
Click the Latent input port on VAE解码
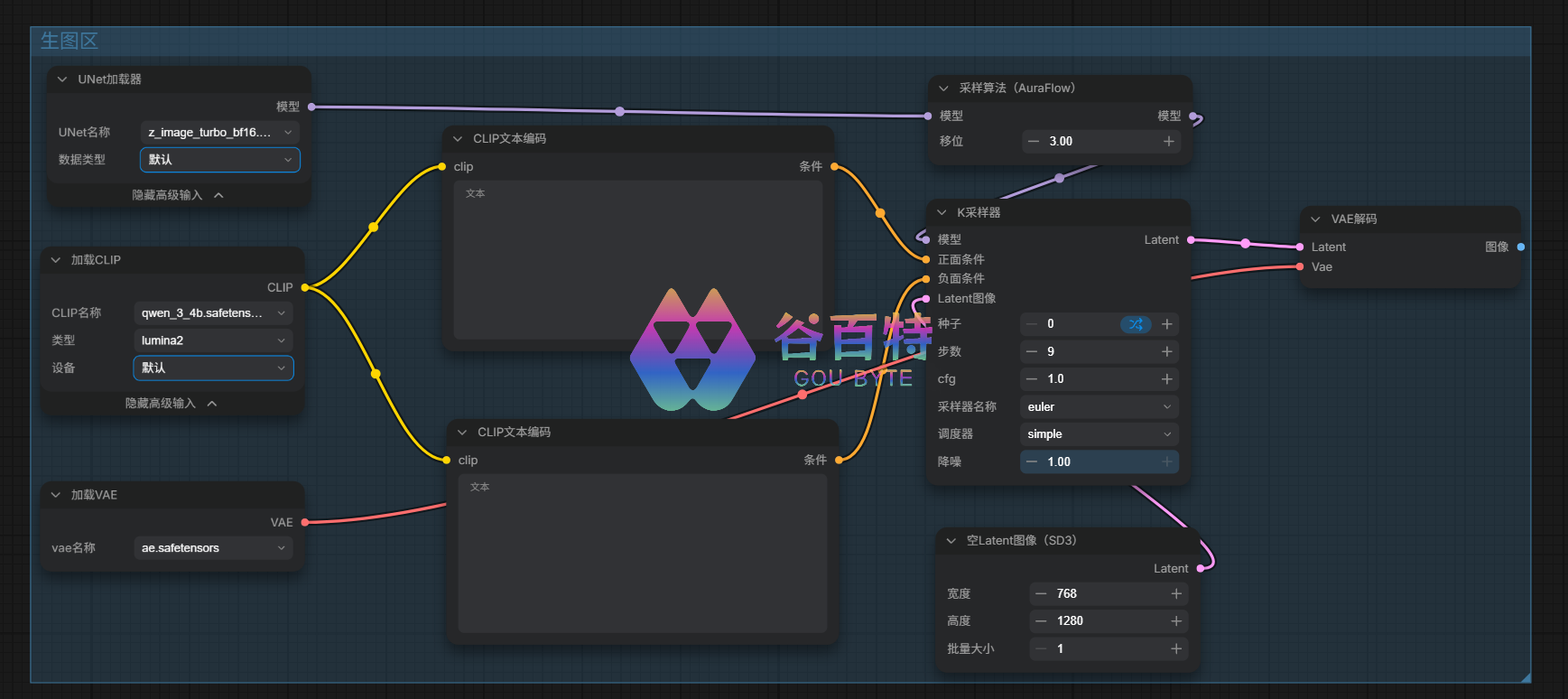[1300, 247]
